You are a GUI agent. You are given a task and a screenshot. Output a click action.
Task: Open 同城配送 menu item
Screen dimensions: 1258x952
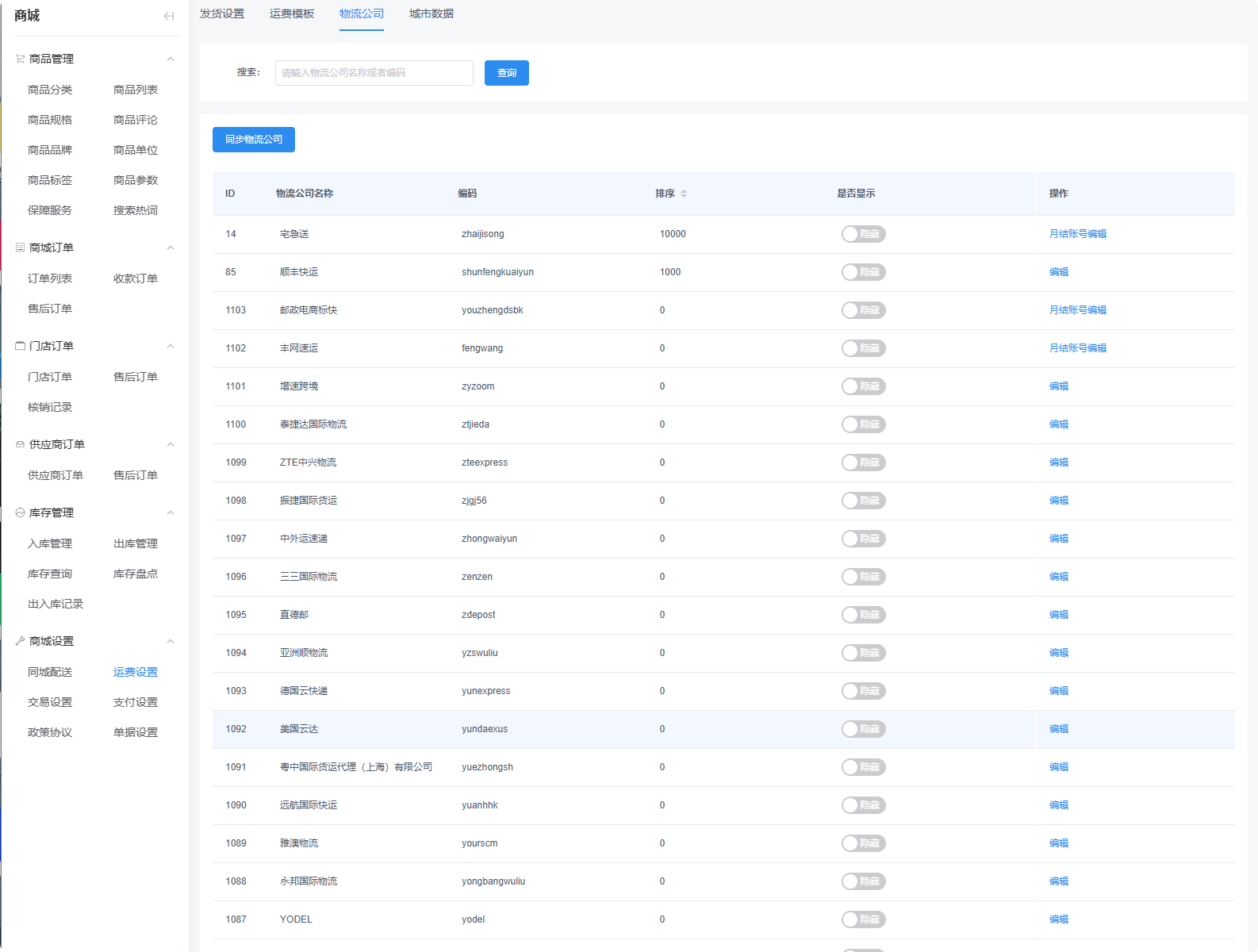50,672
